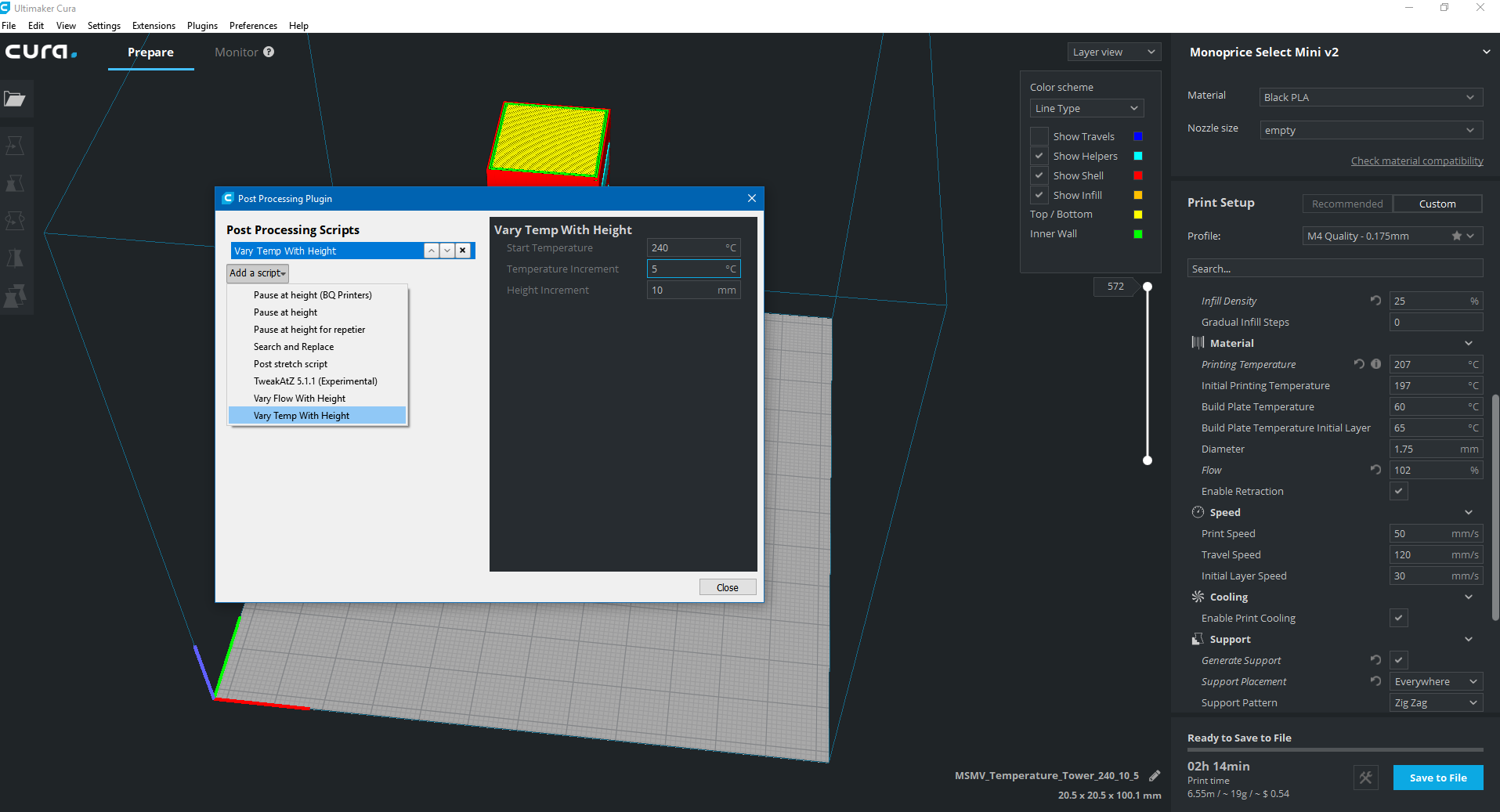
Task: Switch to the Monitor tab
Action: click(237, 52)
